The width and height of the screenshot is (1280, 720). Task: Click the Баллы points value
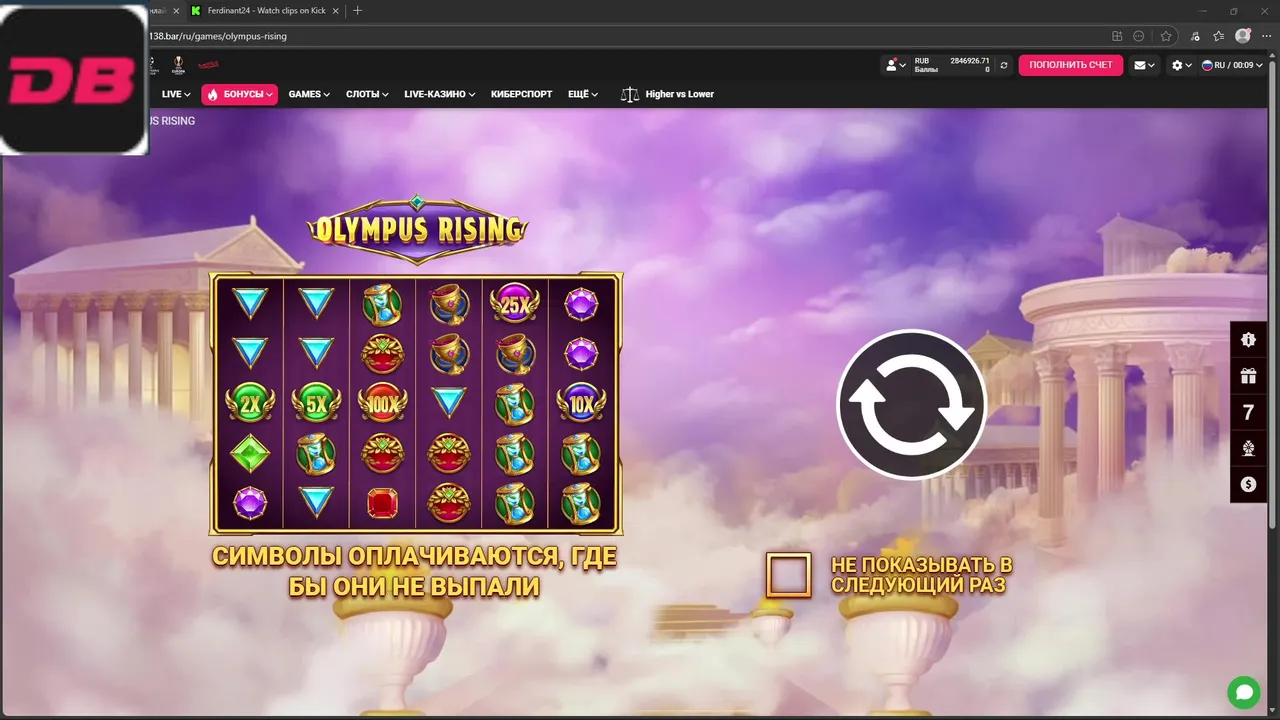pyautogui.click(x=987, y=70)
